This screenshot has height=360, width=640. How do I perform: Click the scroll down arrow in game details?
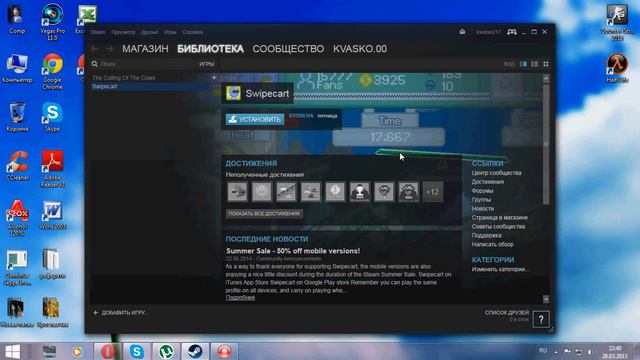546,299
